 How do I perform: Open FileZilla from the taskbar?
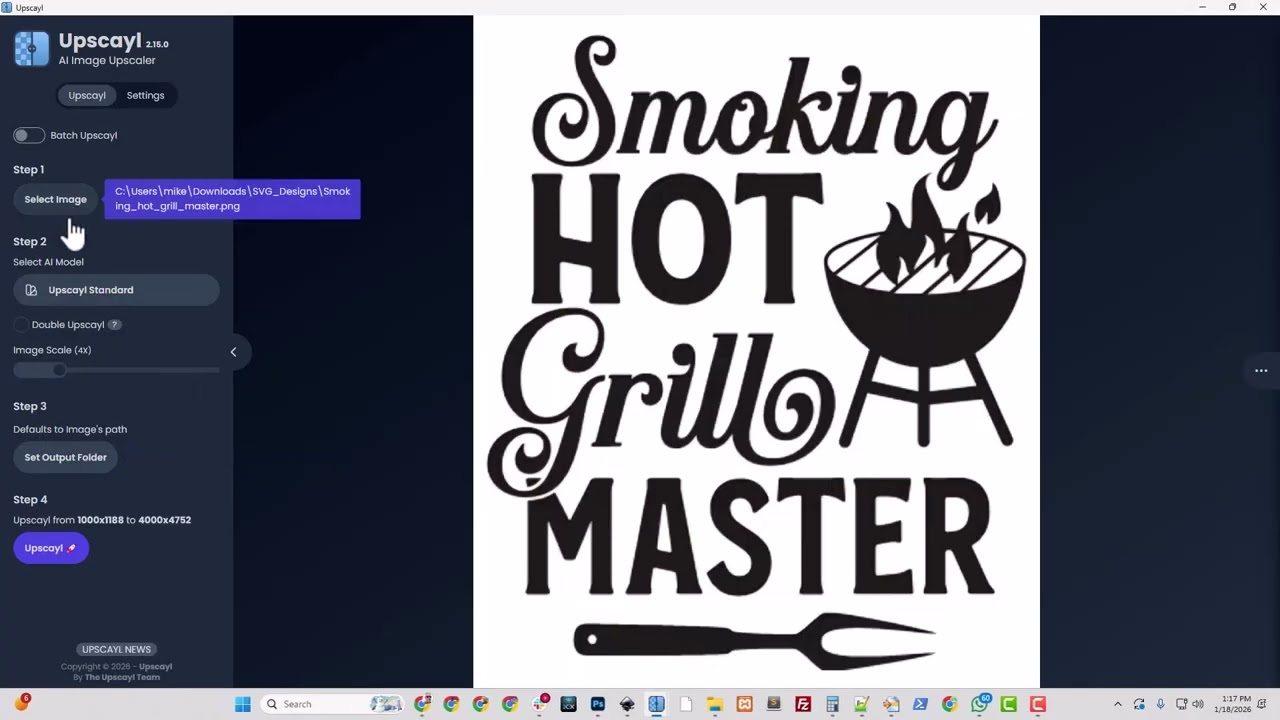[x=803, y=704]
